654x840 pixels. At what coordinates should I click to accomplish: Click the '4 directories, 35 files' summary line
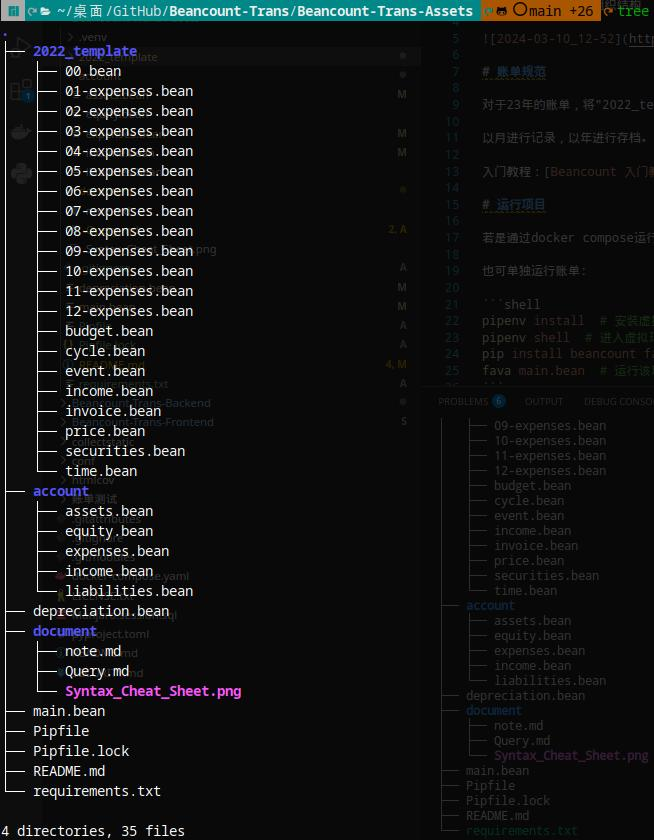93,831
